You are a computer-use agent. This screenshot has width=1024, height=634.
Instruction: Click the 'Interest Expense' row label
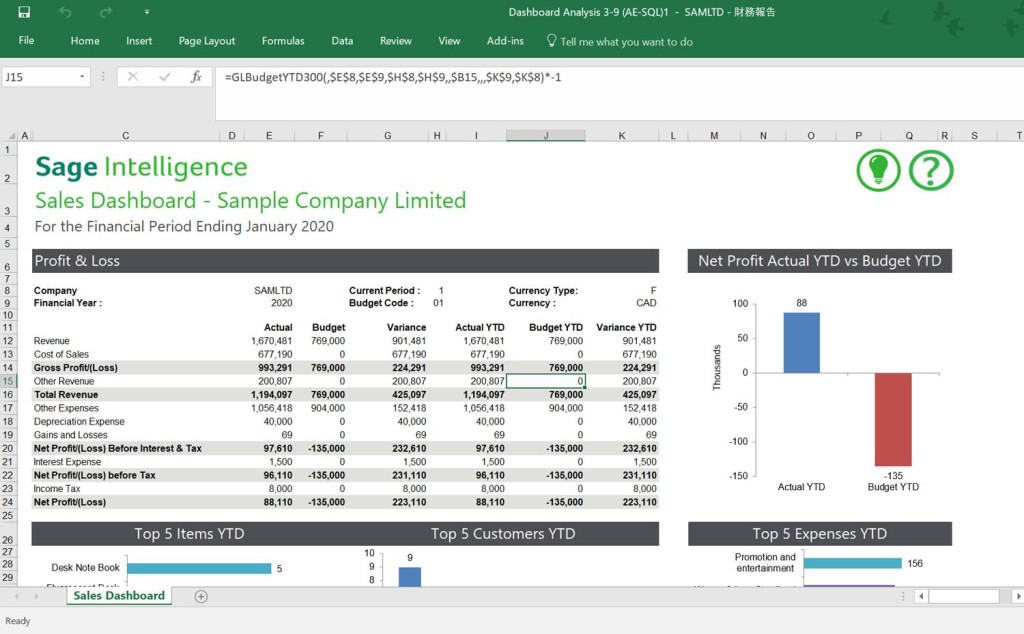click(x=67, y=462)
